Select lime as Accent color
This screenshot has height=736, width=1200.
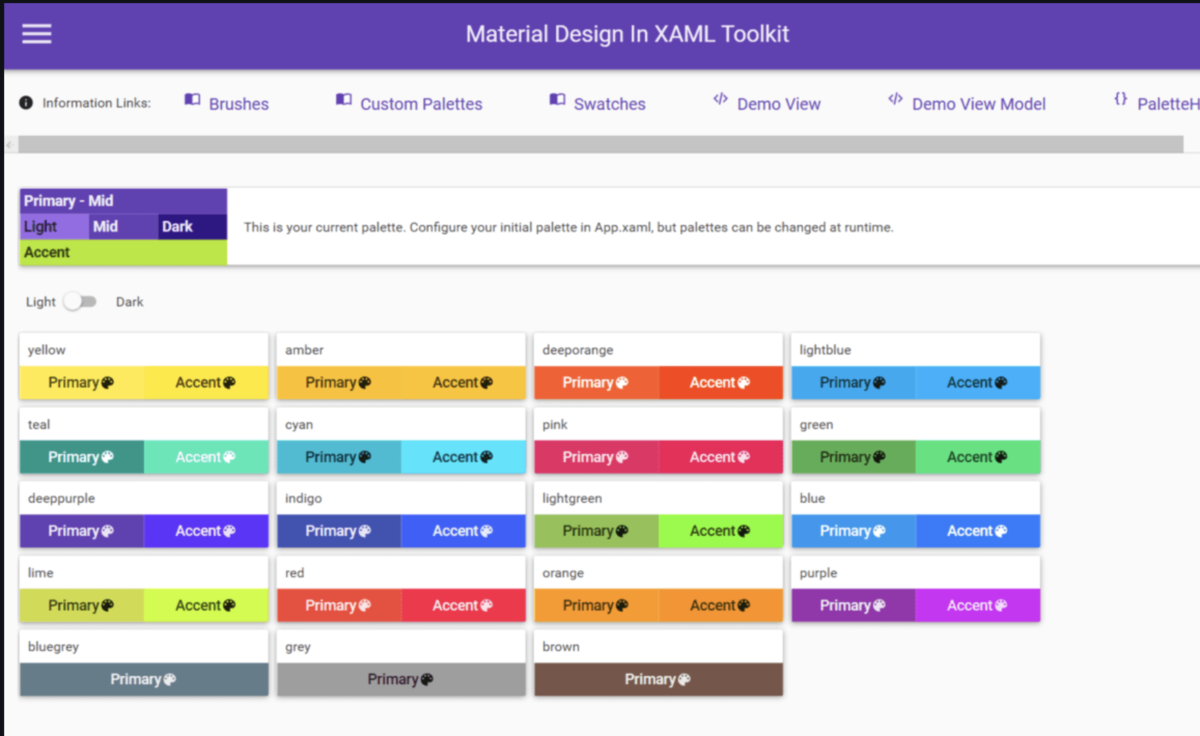[x=206, y=605]
